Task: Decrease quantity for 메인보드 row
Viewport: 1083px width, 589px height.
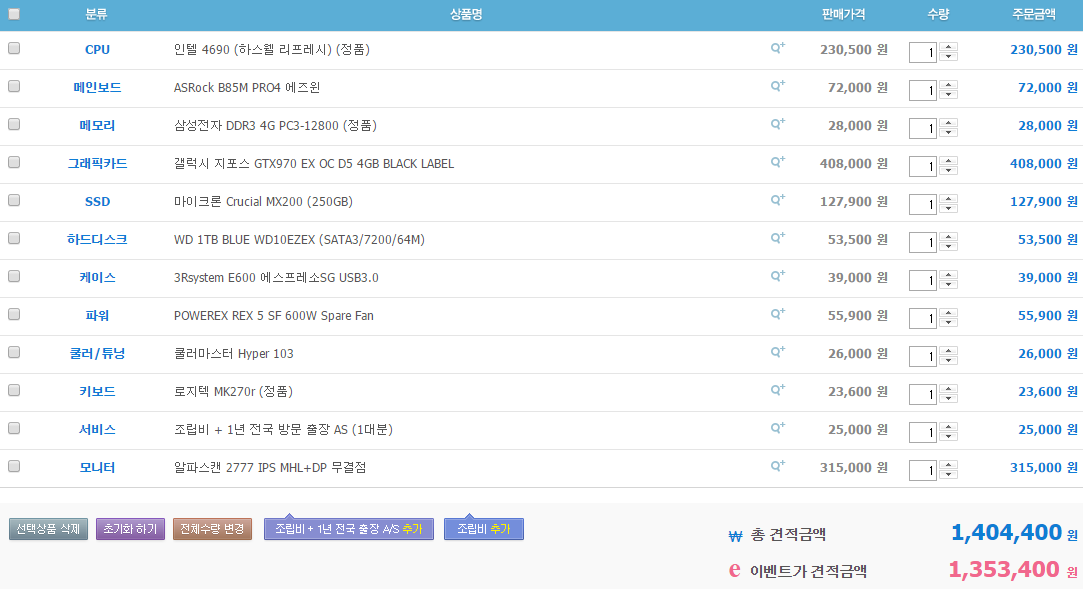Action: (x=948, y=94)
